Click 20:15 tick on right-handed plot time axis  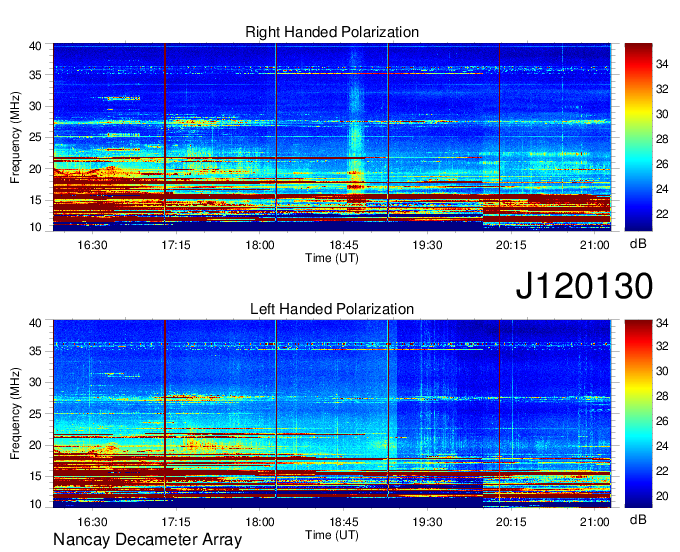coord(511,245)
